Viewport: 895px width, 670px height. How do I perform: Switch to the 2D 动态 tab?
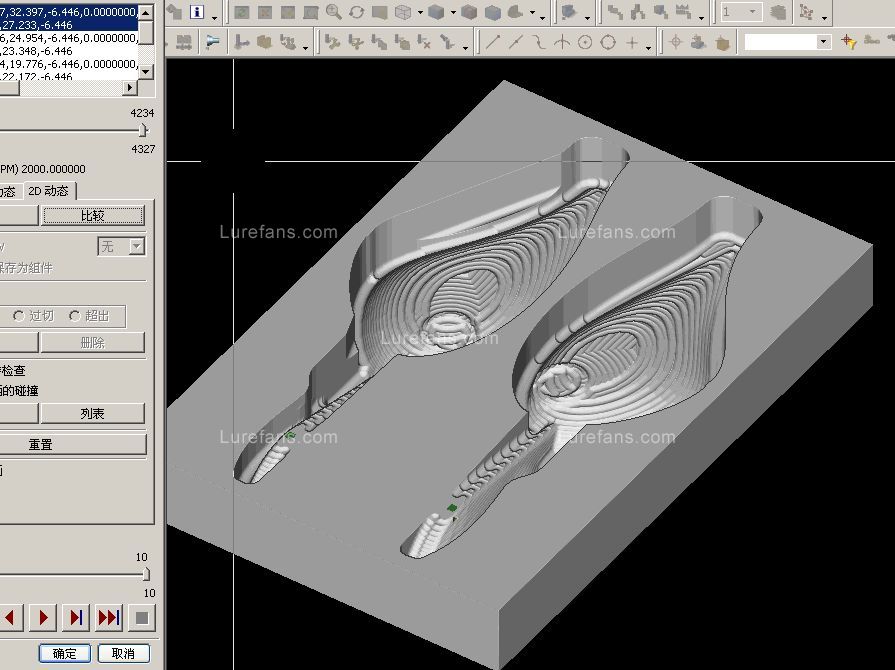click(x=48, y=191)
